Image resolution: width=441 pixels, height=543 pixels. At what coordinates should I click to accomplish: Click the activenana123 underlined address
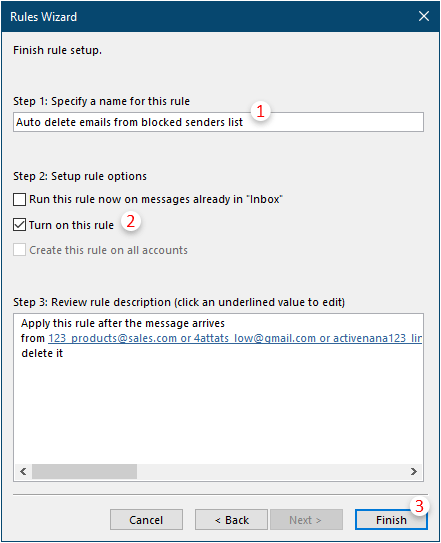pos(377,338)
